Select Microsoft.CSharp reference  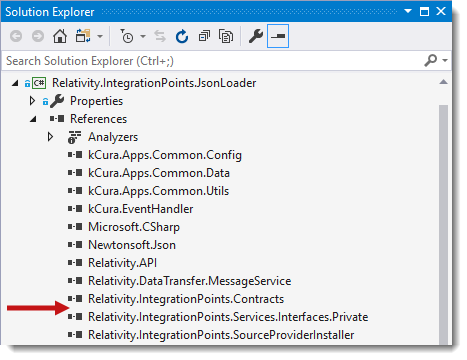coord(134,227)
